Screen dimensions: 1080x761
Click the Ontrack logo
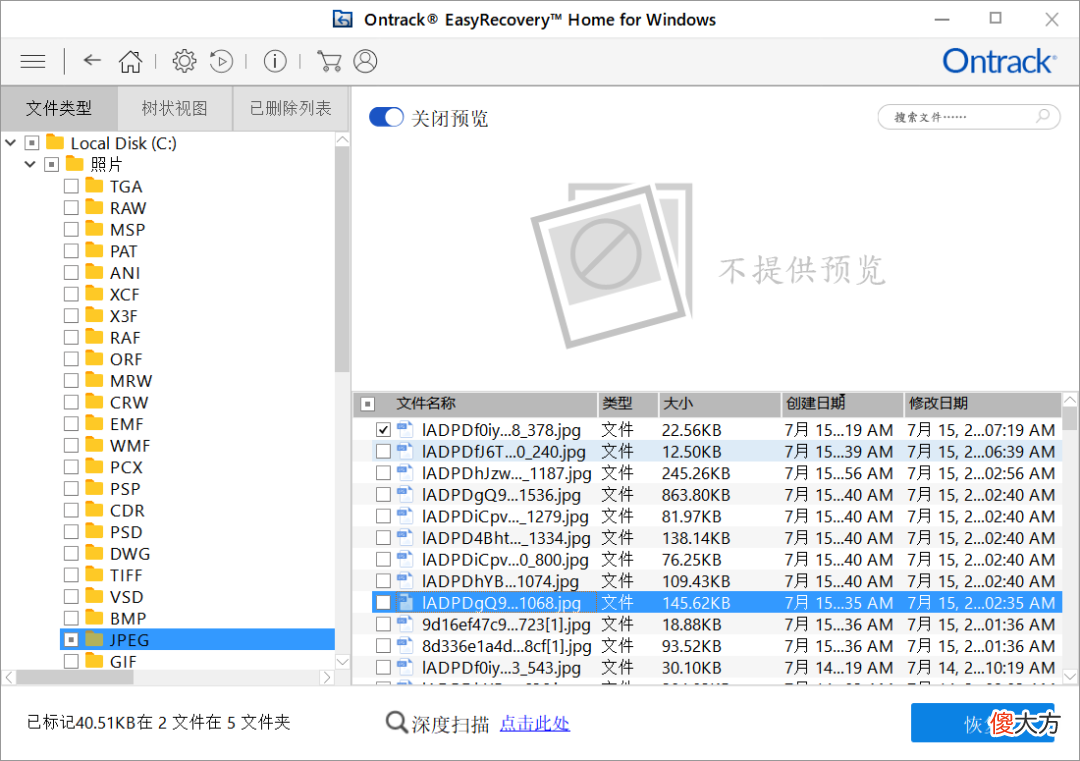[x=999, y=61]
